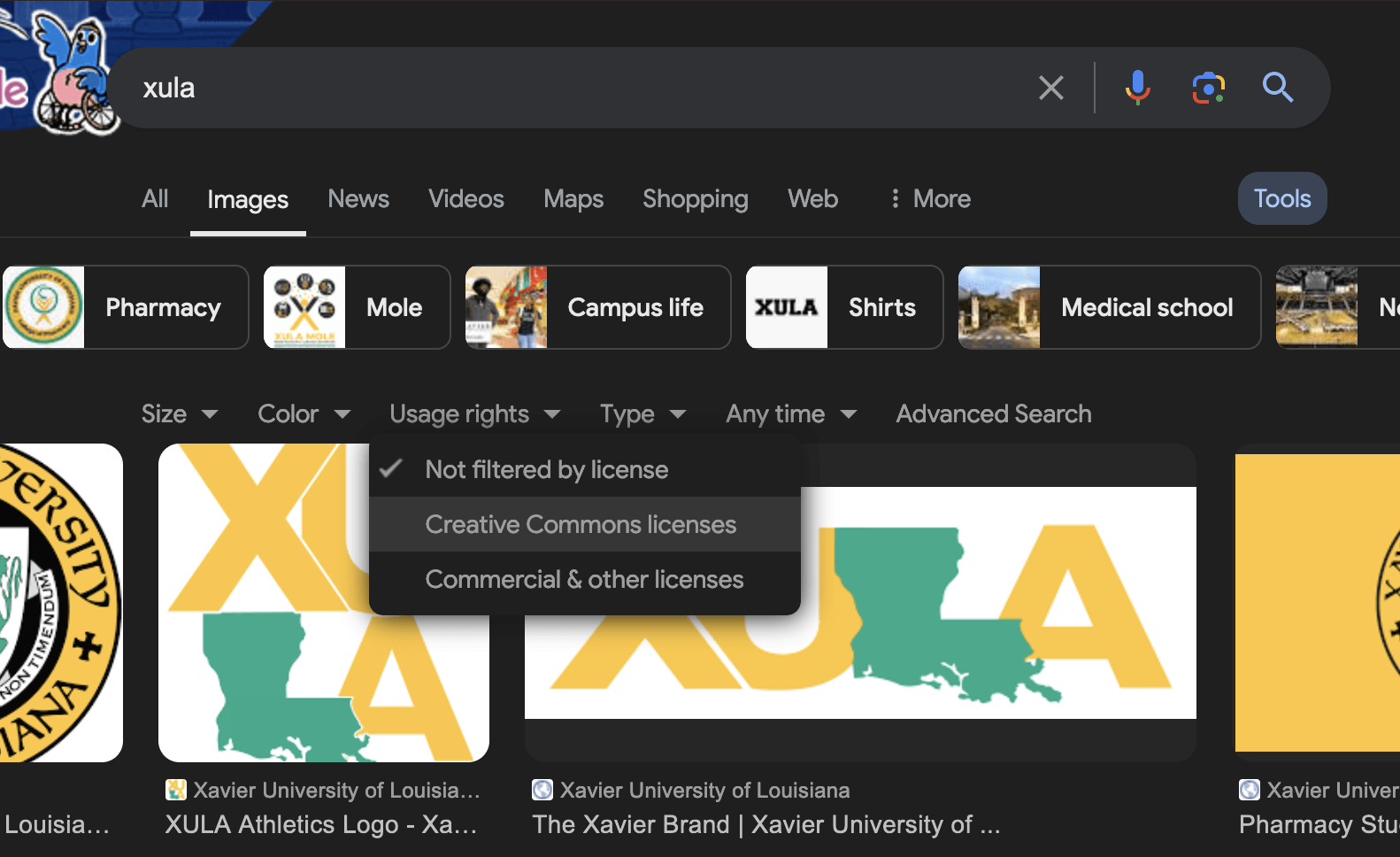Image resolution: width=1400 pixels, height=857 pixels.
Task: Select the Images tab
Action: 248,200
